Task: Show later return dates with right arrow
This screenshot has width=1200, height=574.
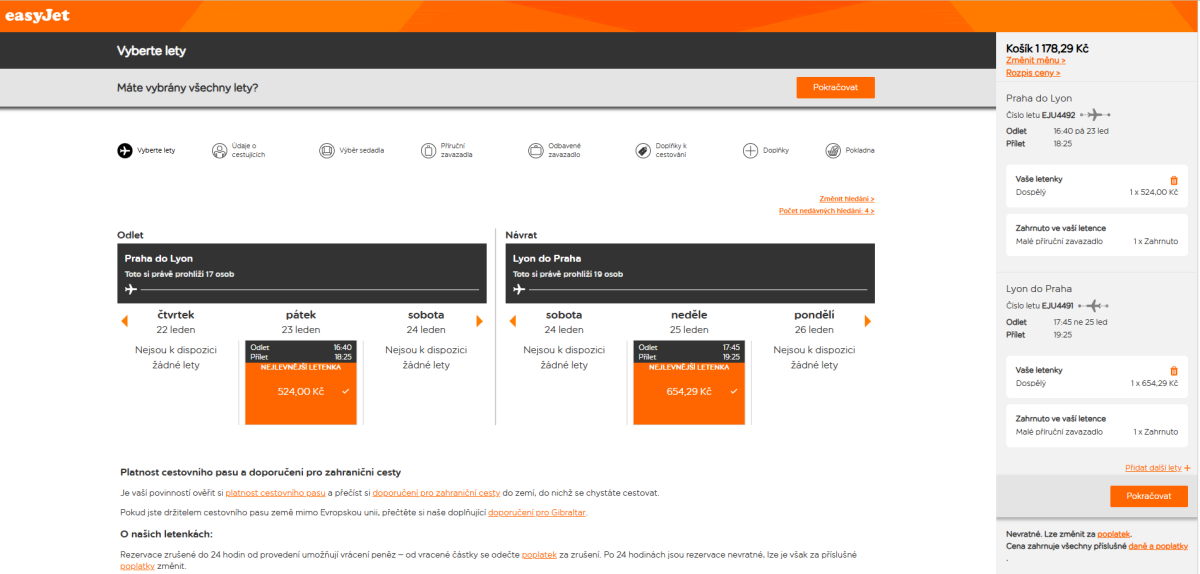Action: pos(867,321)
